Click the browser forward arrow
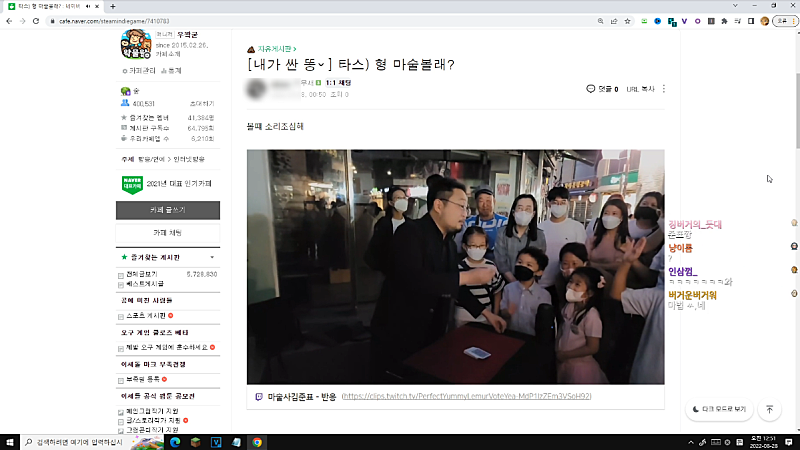This screenshot has height=450, width=800. 22,21
